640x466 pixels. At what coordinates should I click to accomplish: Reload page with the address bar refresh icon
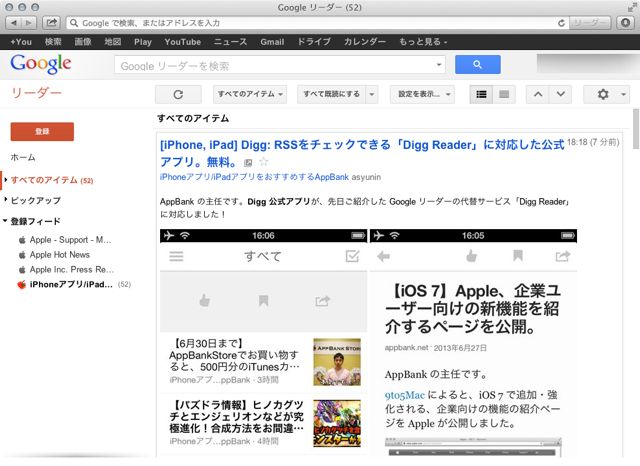click(561, 23)
